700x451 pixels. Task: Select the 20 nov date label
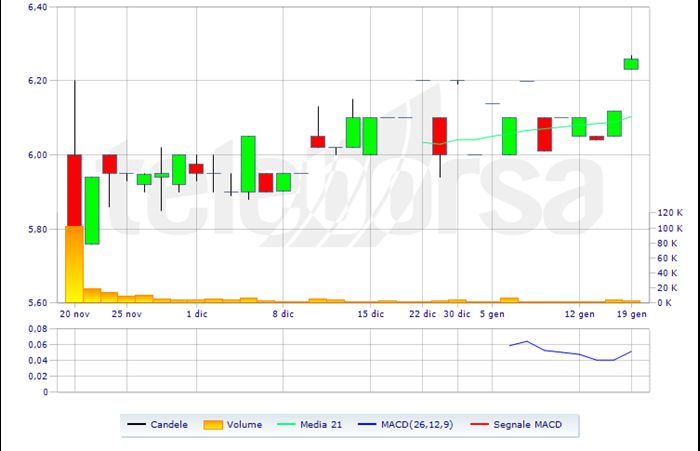click(x=76, y=313)
